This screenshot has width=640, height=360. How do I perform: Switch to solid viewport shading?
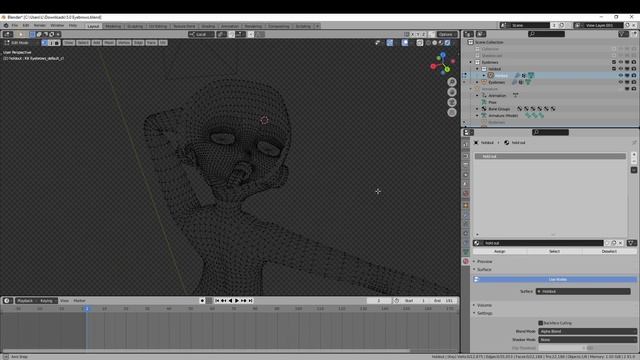click(x=435, y=42)
